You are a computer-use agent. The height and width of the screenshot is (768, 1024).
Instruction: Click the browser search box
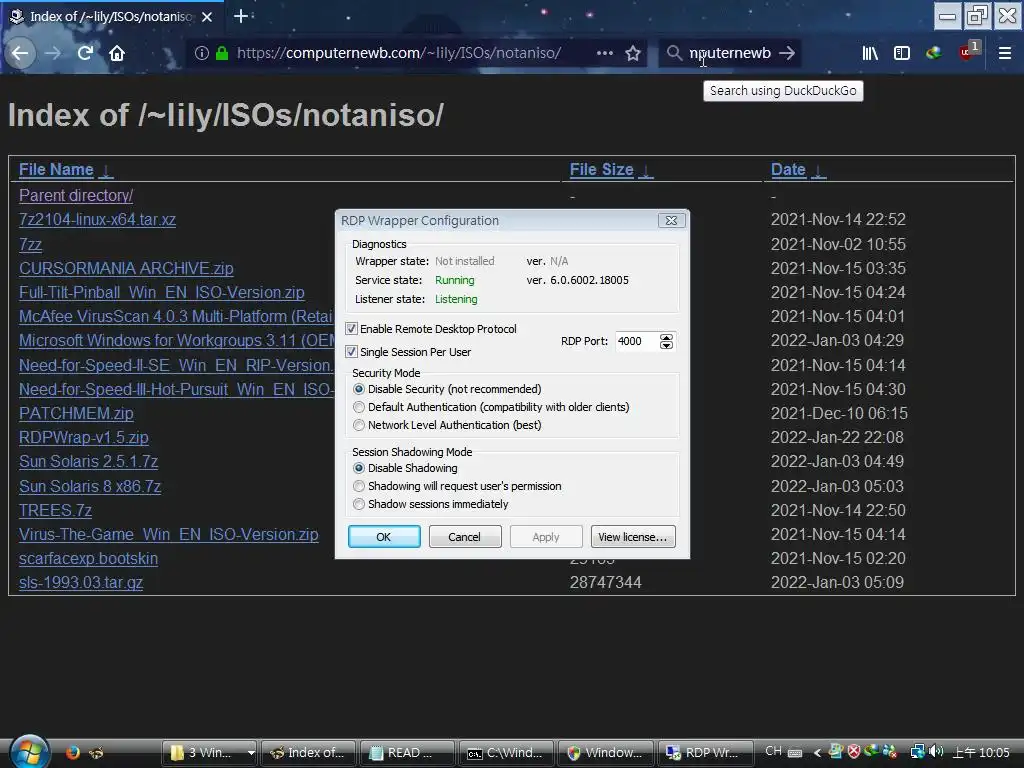pyautogui.click(x=730, y=53)
